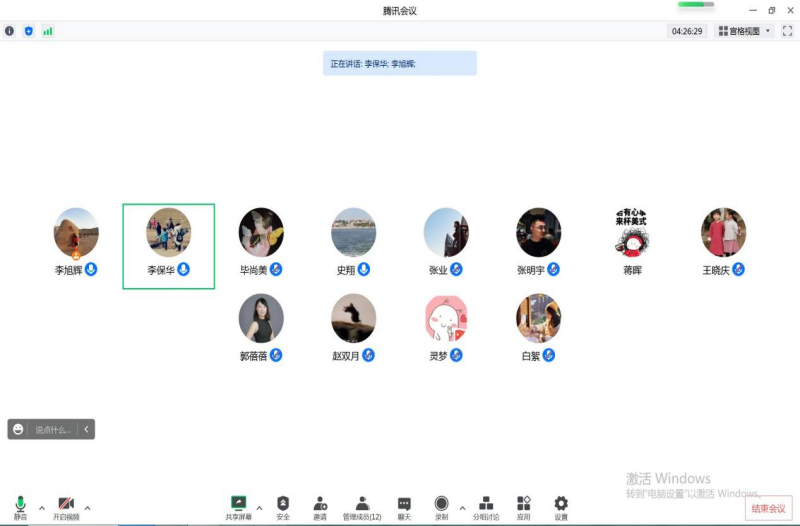
Task: Open the Settings gear icon
Action: click(561, 508)
